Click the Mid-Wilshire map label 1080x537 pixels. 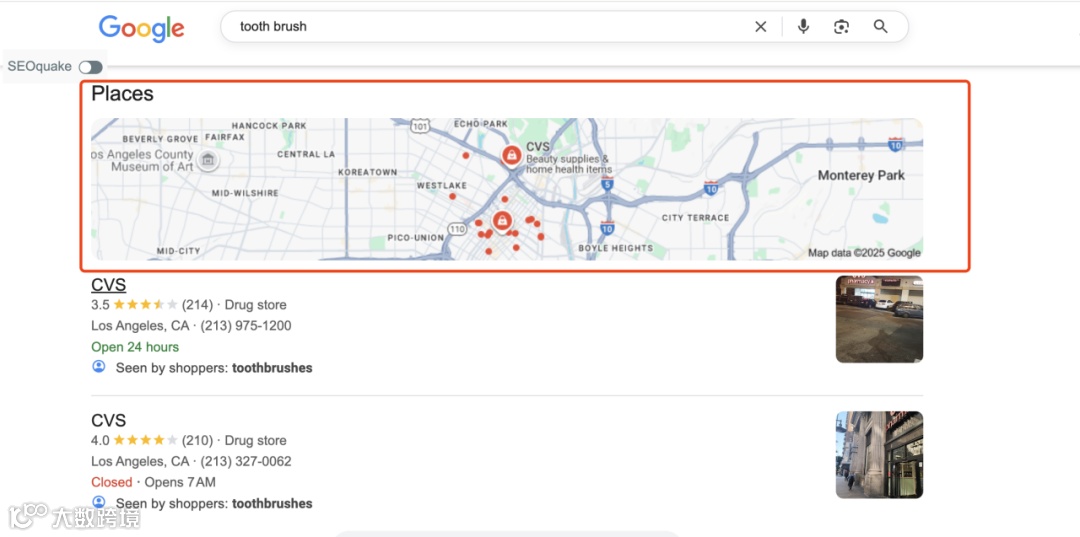[245, 193]
